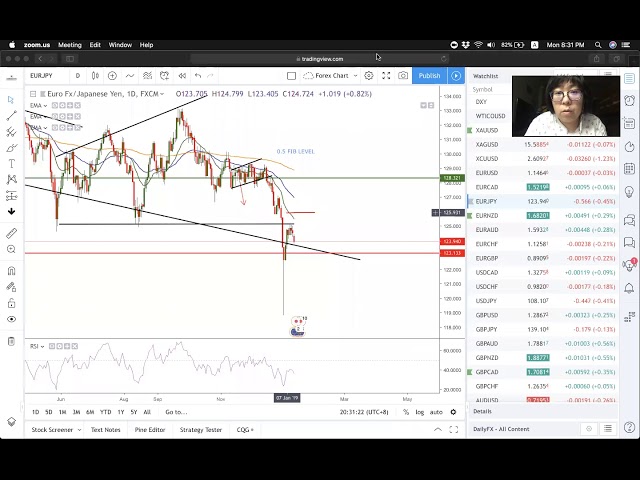
Task: Click the trash remove drawings icon
Action: coord(11,342)
